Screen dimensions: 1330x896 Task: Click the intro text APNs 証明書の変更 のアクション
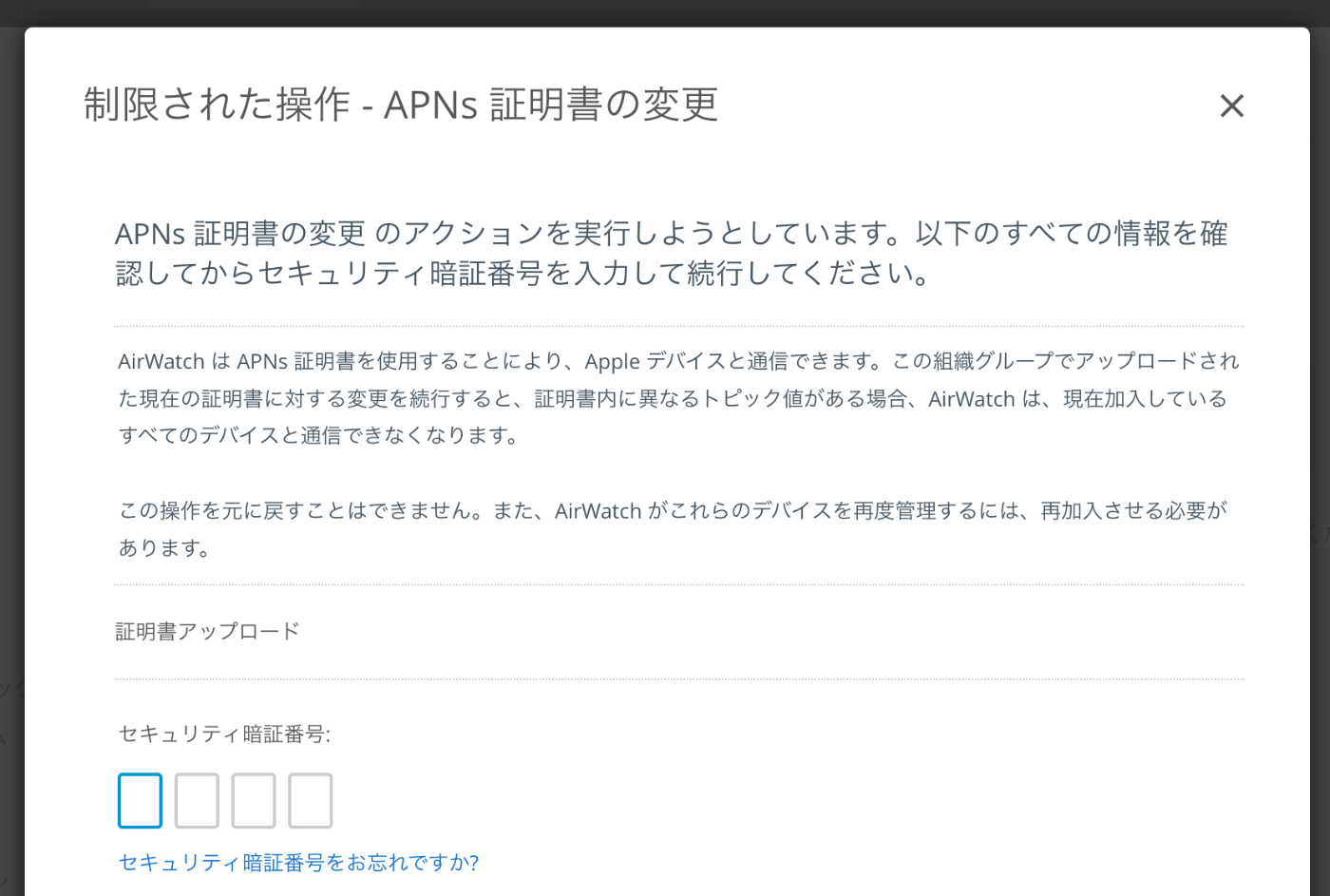coord(671,253)
